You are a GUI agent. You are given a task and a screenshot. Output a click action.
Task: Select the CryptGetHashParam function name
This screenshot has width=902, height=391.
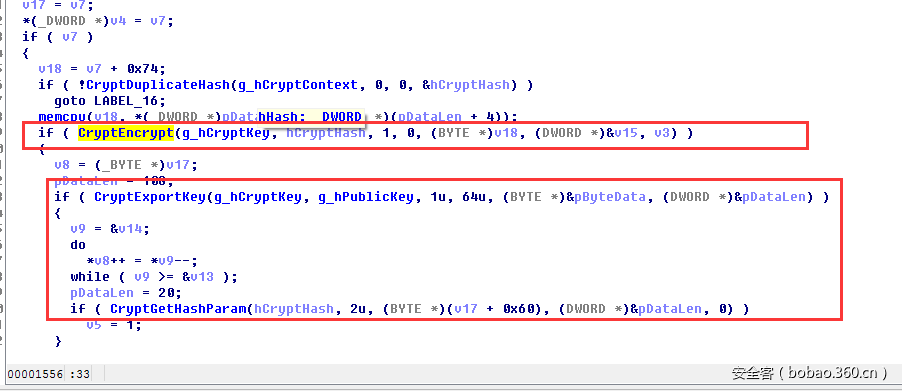pos(178,309)
